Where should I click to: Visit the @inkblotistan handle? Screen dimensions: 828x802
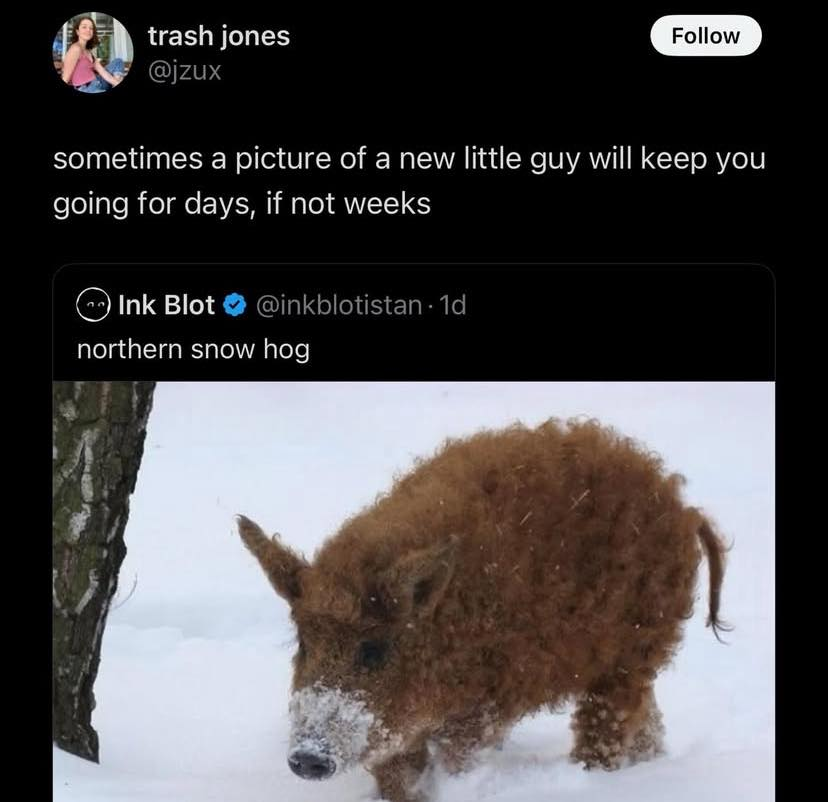point(339,305)
